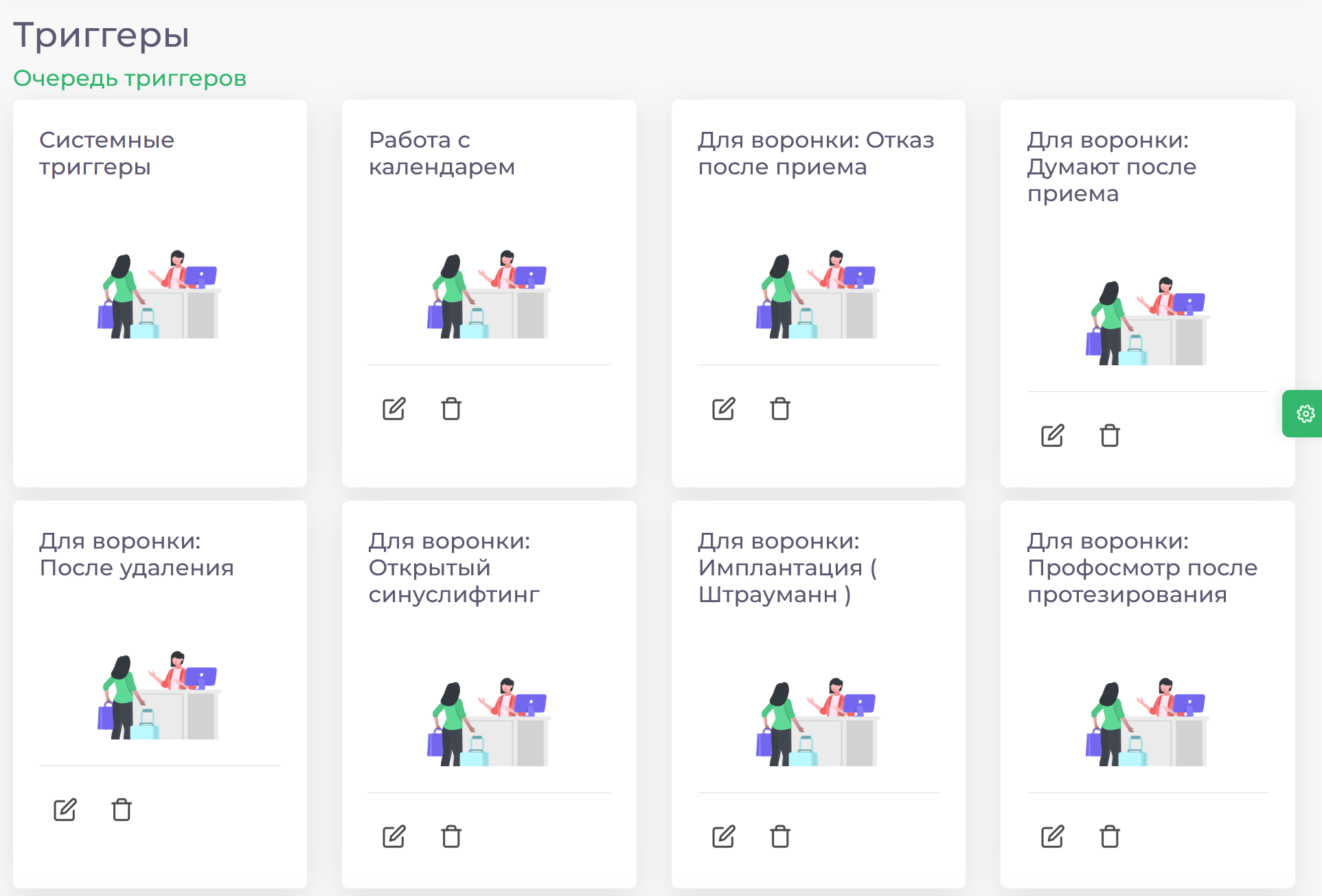Delete the Открытый синуслифтинг trigger

[451, 836]
